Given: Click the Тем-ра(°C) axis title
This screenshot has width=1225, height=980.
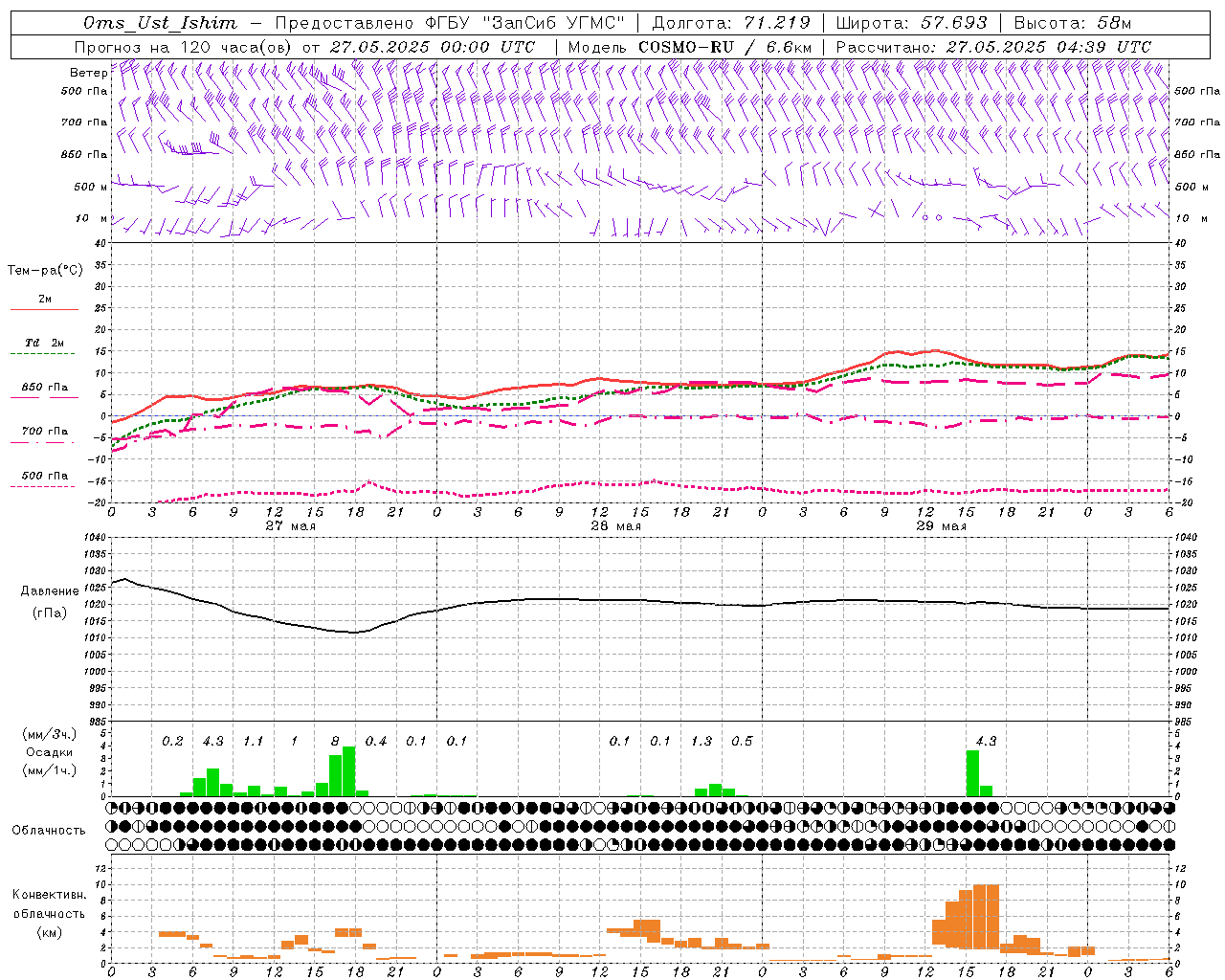Looking at the screenshot, I should click(x=45, y=271).
